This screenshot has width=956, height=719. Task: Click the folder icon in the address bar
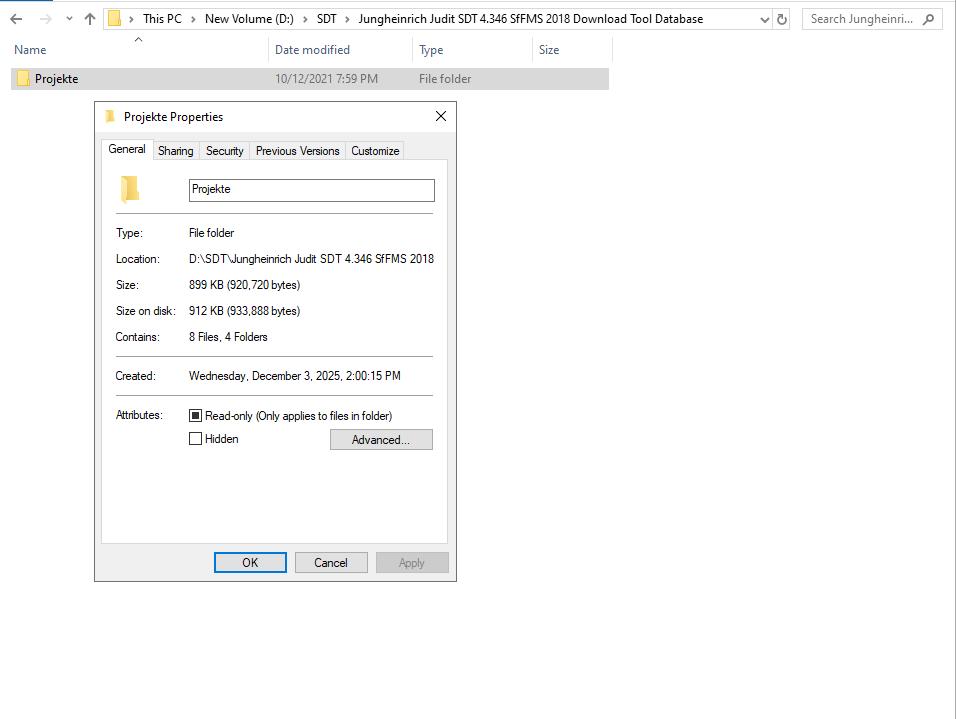pyautogui.click(x=115, y=18)
